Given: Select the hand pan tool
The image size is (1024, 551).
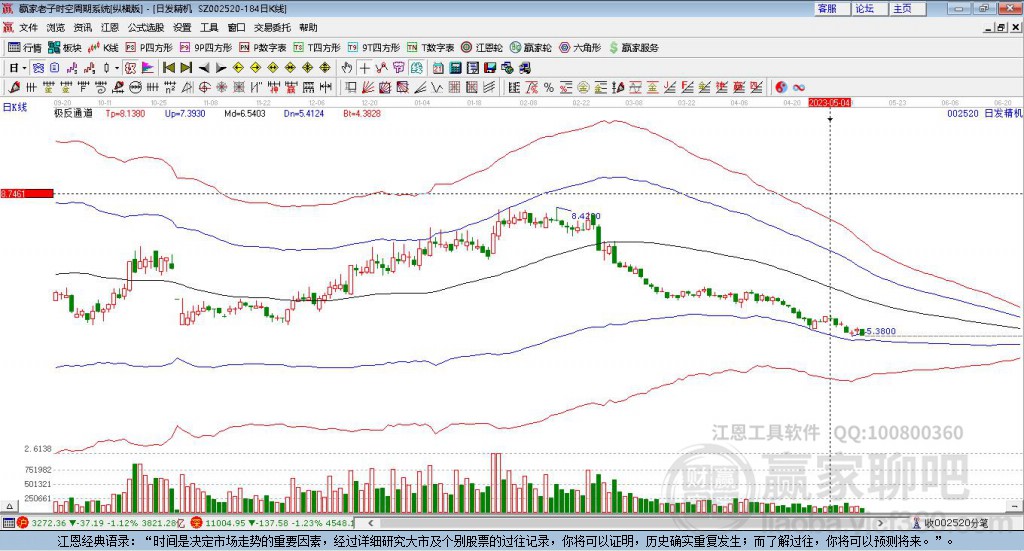Looking at the screenshot, I should click(x=347, y=68).
